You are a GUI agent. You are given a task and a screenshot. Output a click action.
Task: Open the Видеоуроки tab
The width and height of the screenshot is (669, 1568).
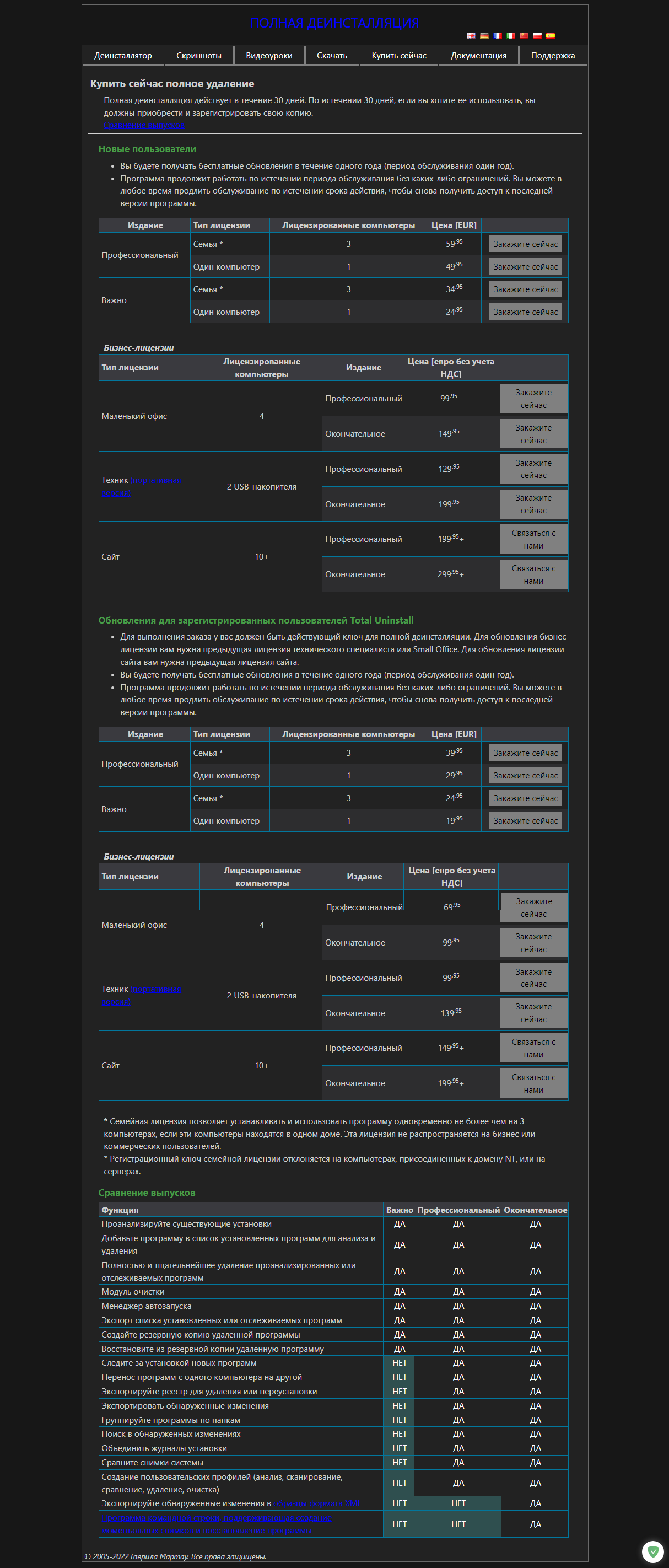coord(269,55)
